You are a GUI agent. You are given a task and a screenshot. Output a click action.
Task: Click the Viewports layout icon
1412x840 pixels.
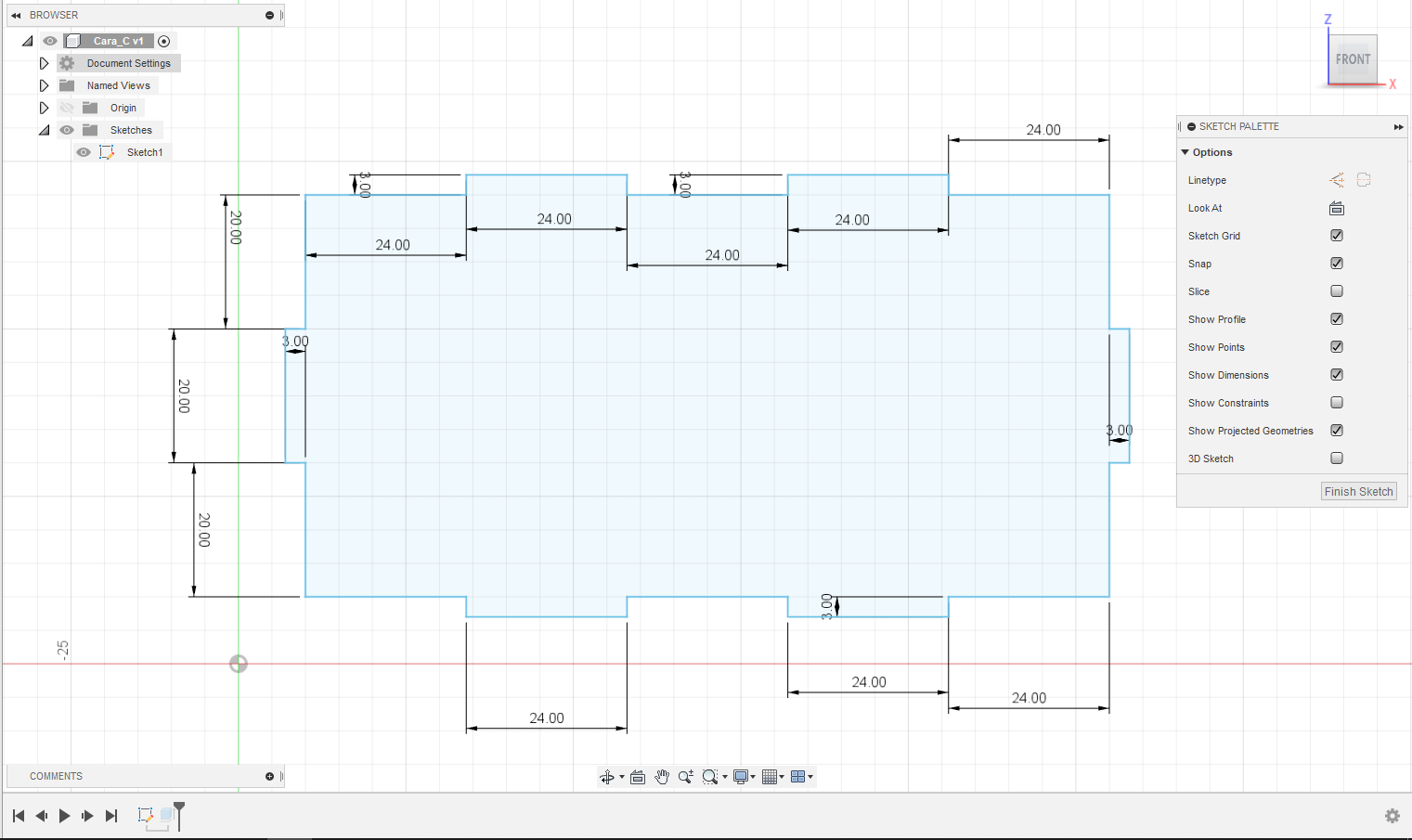(797, 777)
